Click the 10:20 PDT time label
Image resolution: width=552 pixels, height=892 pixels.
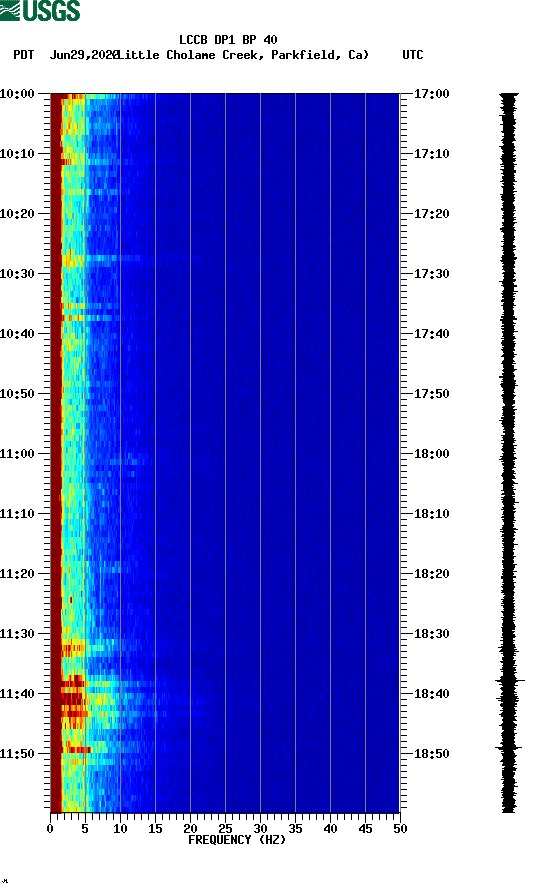(x=17, y=214)
